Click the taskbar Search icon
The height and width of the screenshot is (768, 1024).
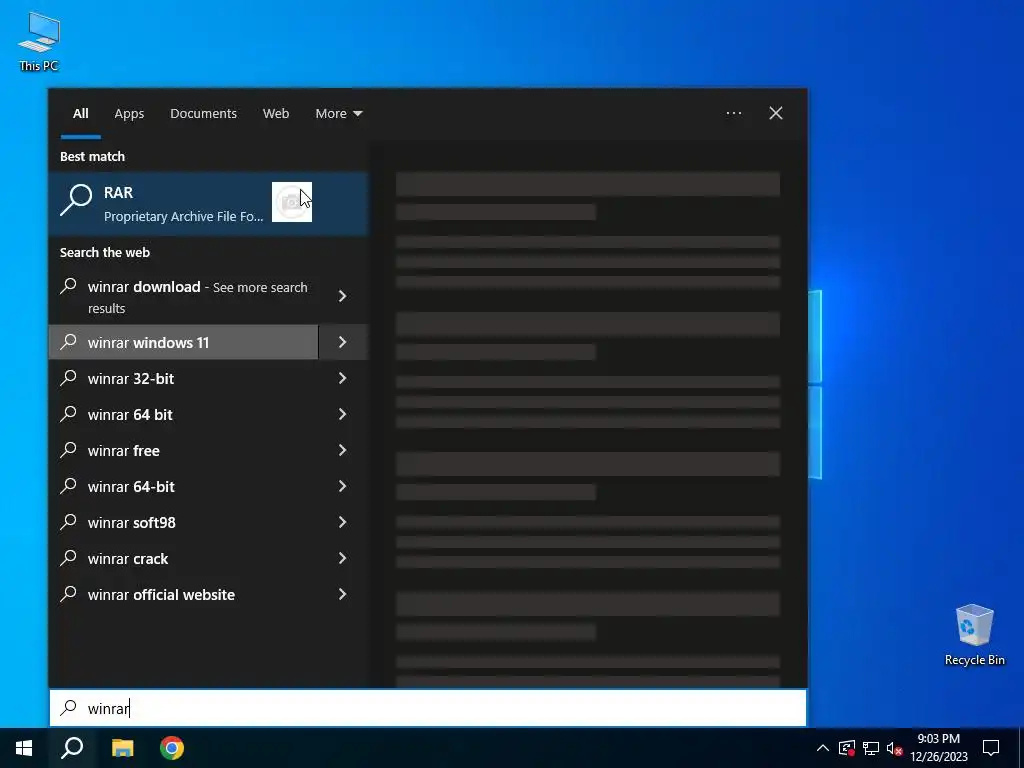[72, 748]
